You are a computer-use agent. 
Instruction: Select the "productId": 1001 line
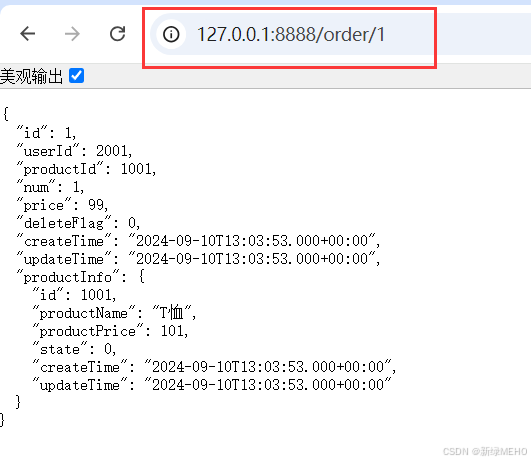click(x=86, y=169)
